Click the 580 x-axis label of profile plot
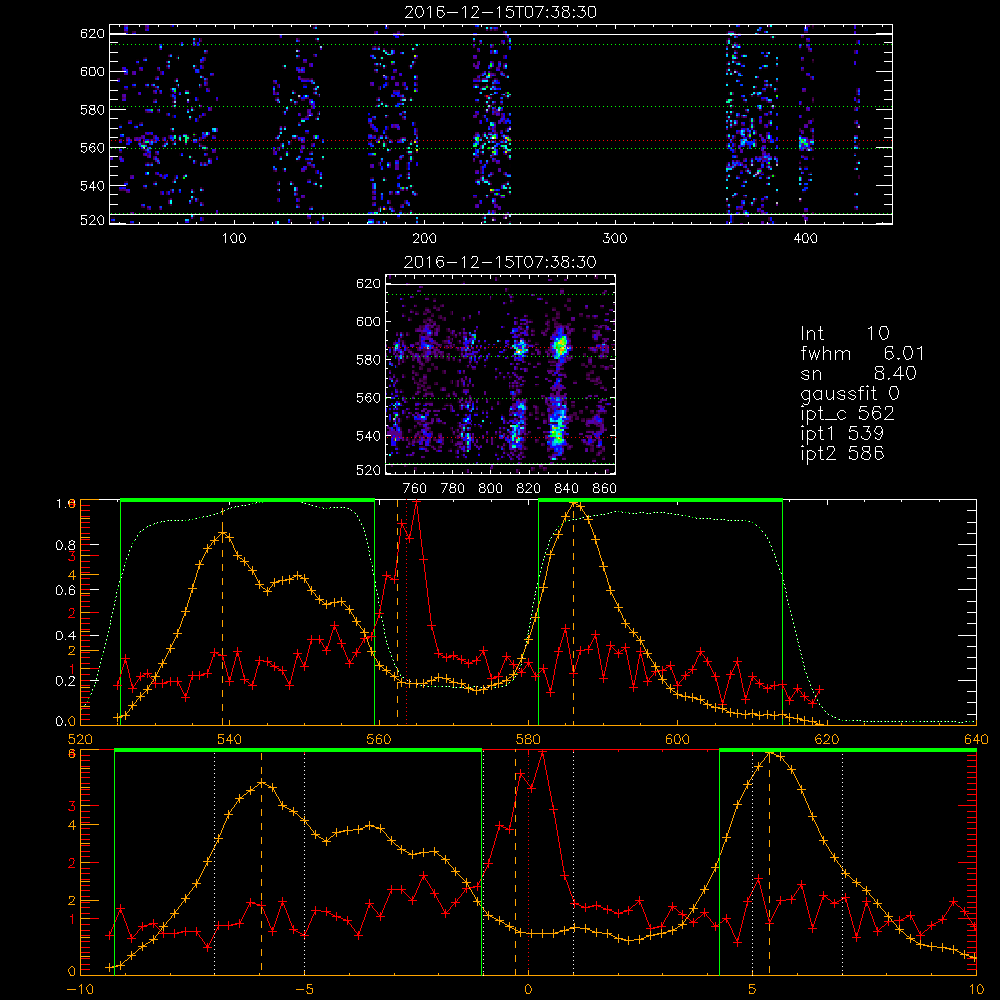The width and height of the screenshot is (1000, 1000). (528, 739)
